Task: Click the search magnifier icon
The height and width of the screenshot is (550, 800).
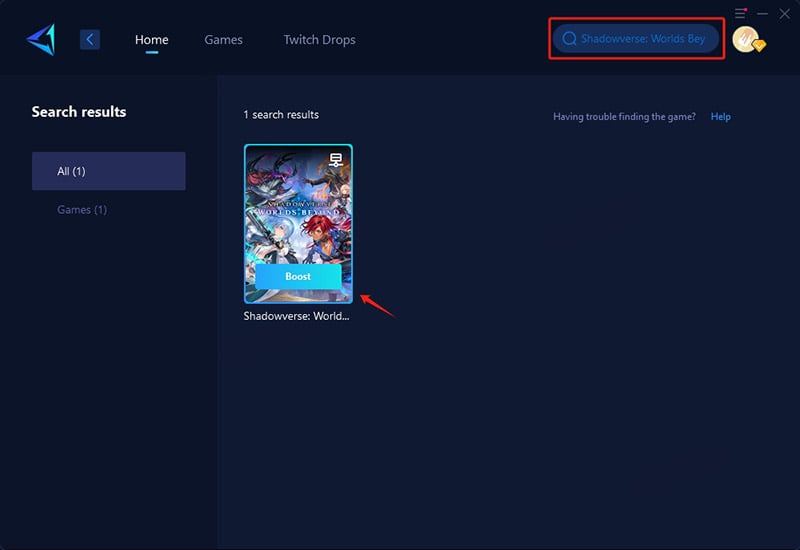Action: point(569,39)
